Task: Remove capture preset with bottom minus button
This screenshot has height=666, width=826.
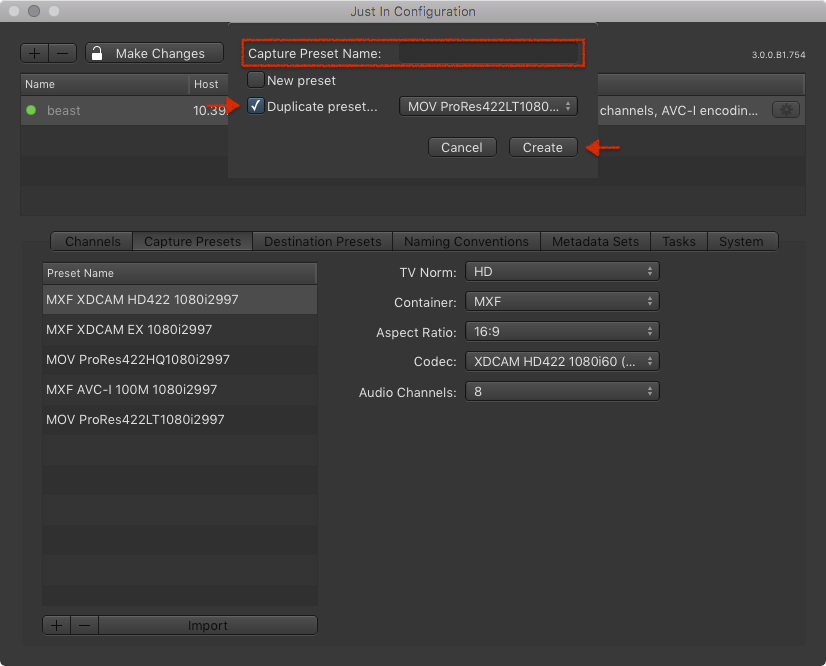Action: (84, 625)
